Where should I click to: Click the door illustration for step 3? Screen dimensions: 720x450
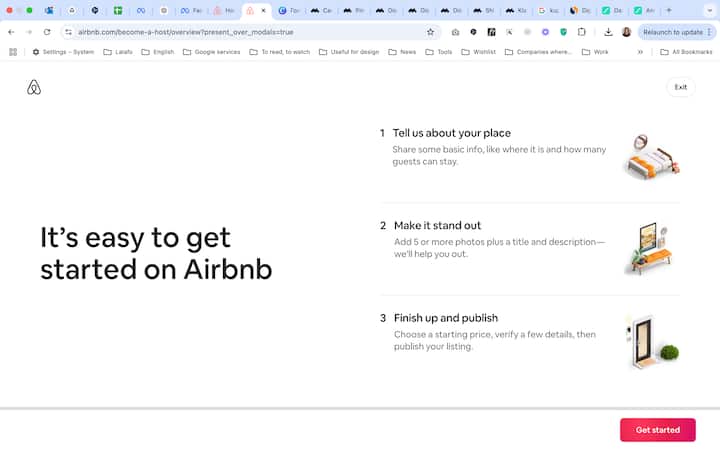click(652, 342)
